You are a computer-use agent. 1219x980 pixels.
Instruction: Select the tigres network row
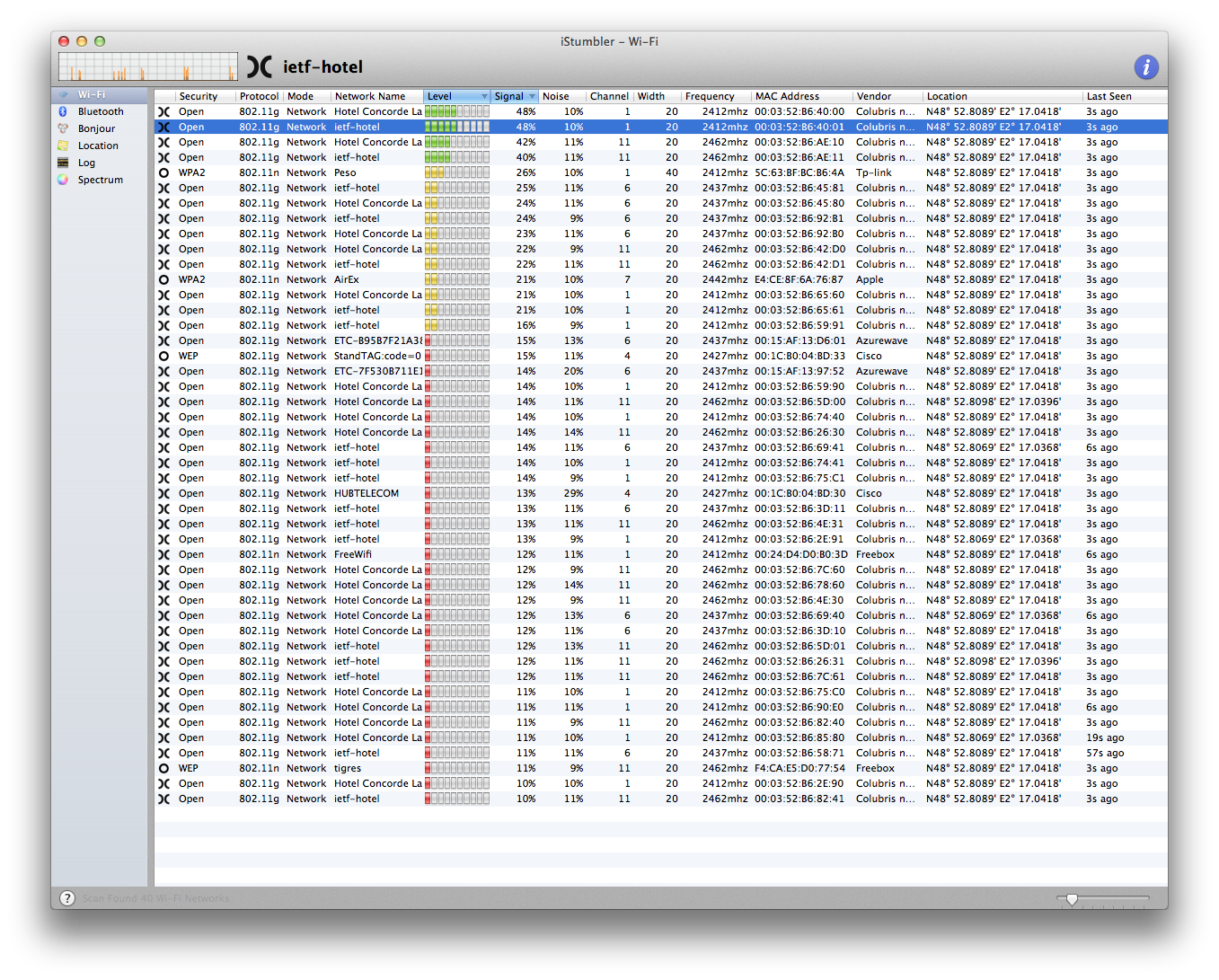tap(661, 768)
